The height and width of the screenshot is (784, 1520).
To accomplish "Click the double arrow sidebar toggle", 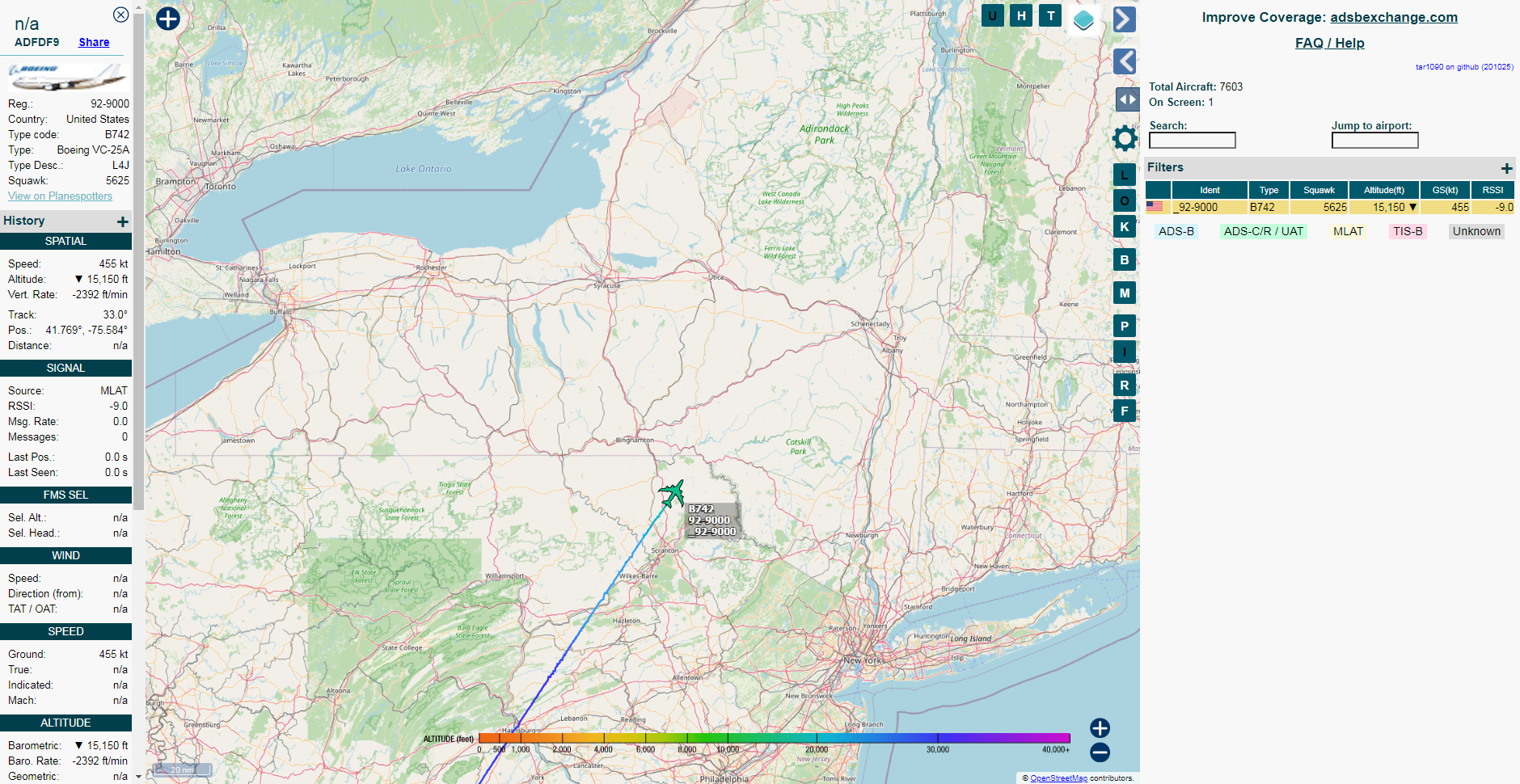I will [x=1127, y=99].
